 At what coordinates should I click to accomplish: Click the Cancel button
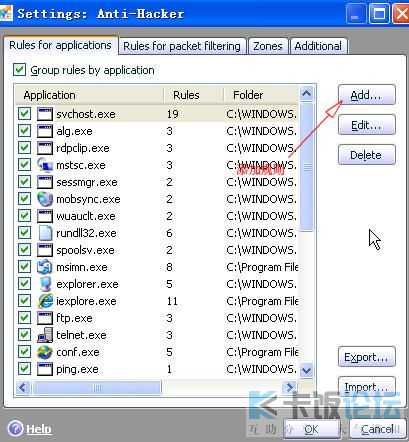(x=377, y=429)
